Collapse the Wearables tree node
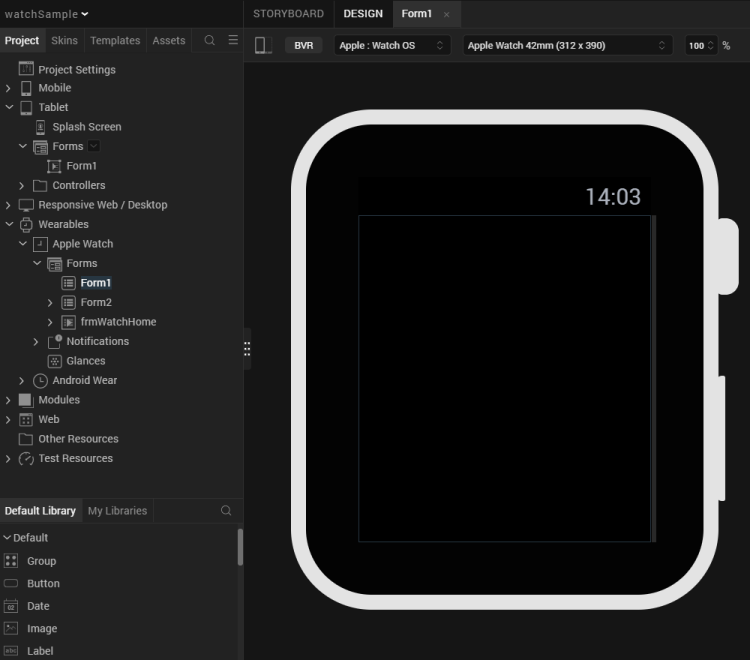Image resolution: width=750 pixels, height=660 pixels. (x=8, y=225)
